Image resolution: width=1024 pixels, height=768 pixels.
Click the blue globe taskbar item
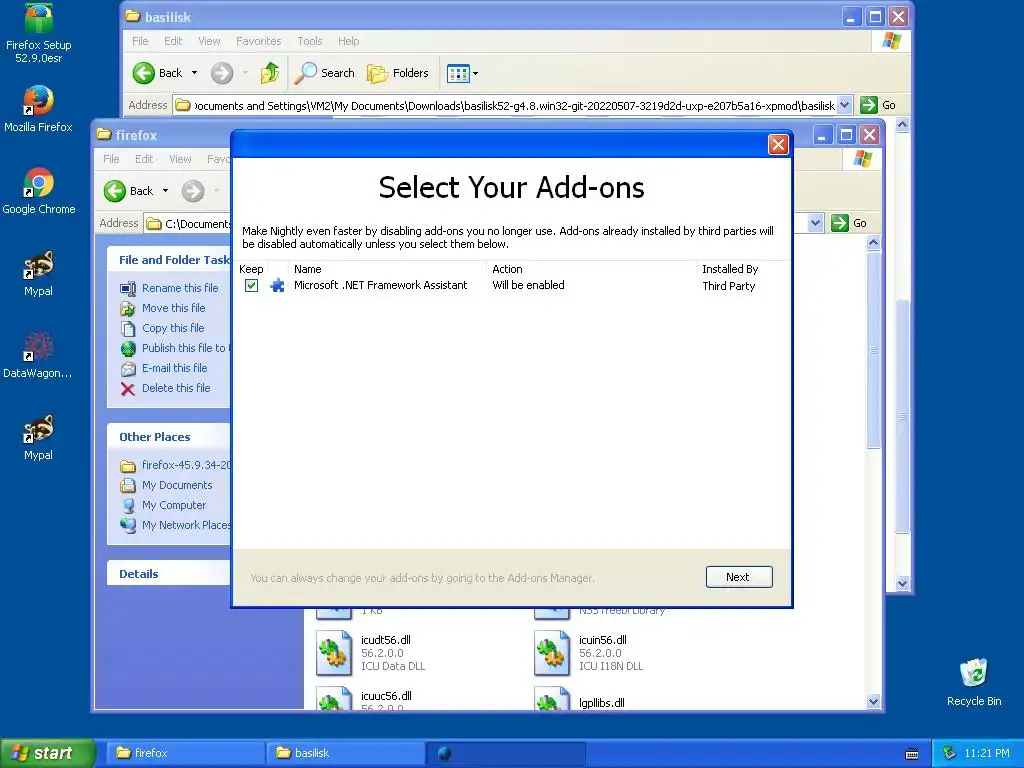click(x=506, y=753)
